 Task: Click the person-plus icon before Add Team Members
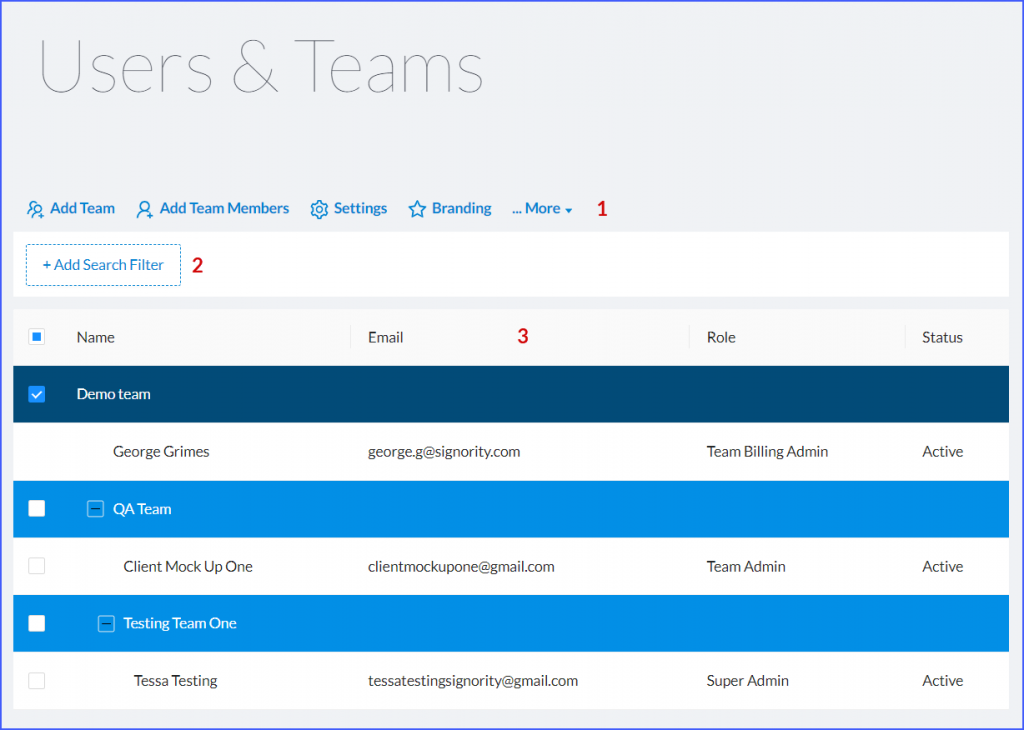pos(144,209)
